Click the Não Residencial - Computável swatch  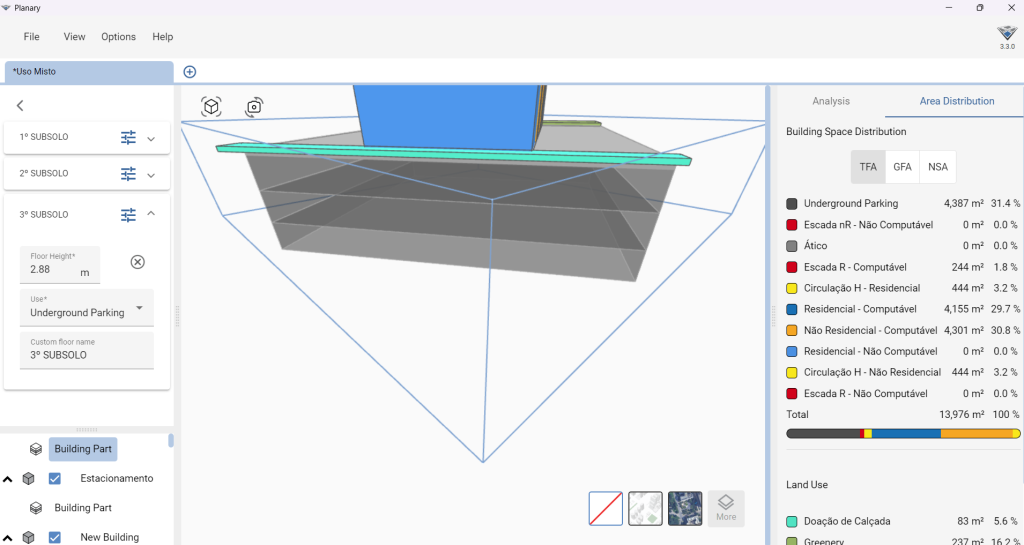coord(792,330)
